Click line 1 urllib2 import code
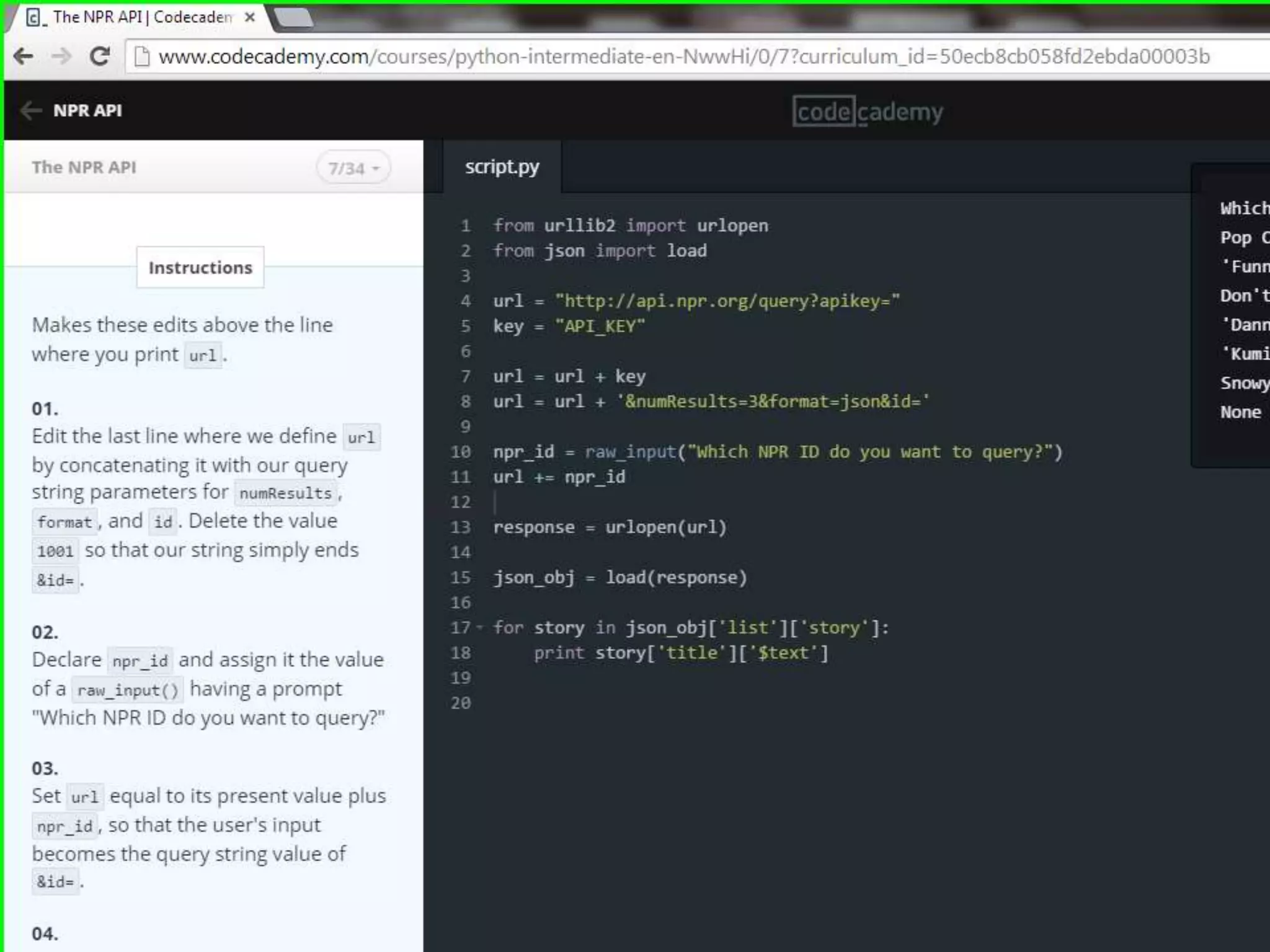 point(631,226)
